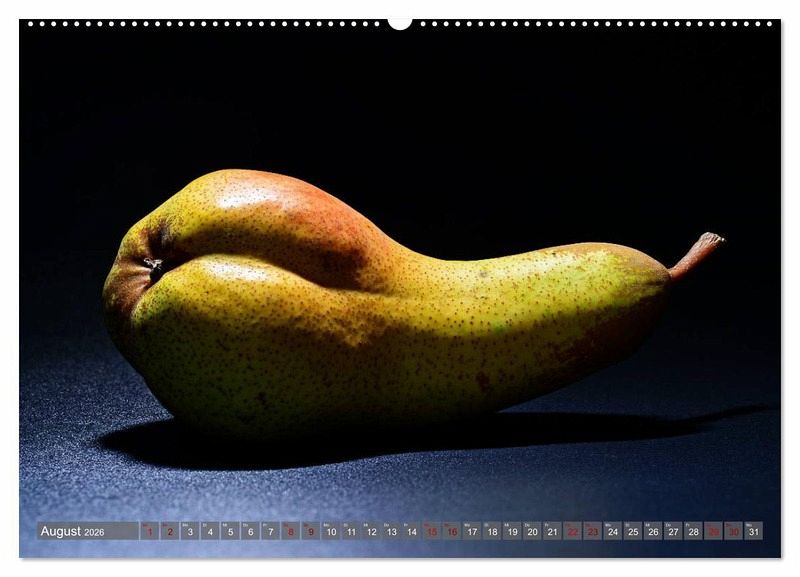Viewport: 800px width, 577px height.
Task: Select the last day cell, 31
Action: [754, 531]
